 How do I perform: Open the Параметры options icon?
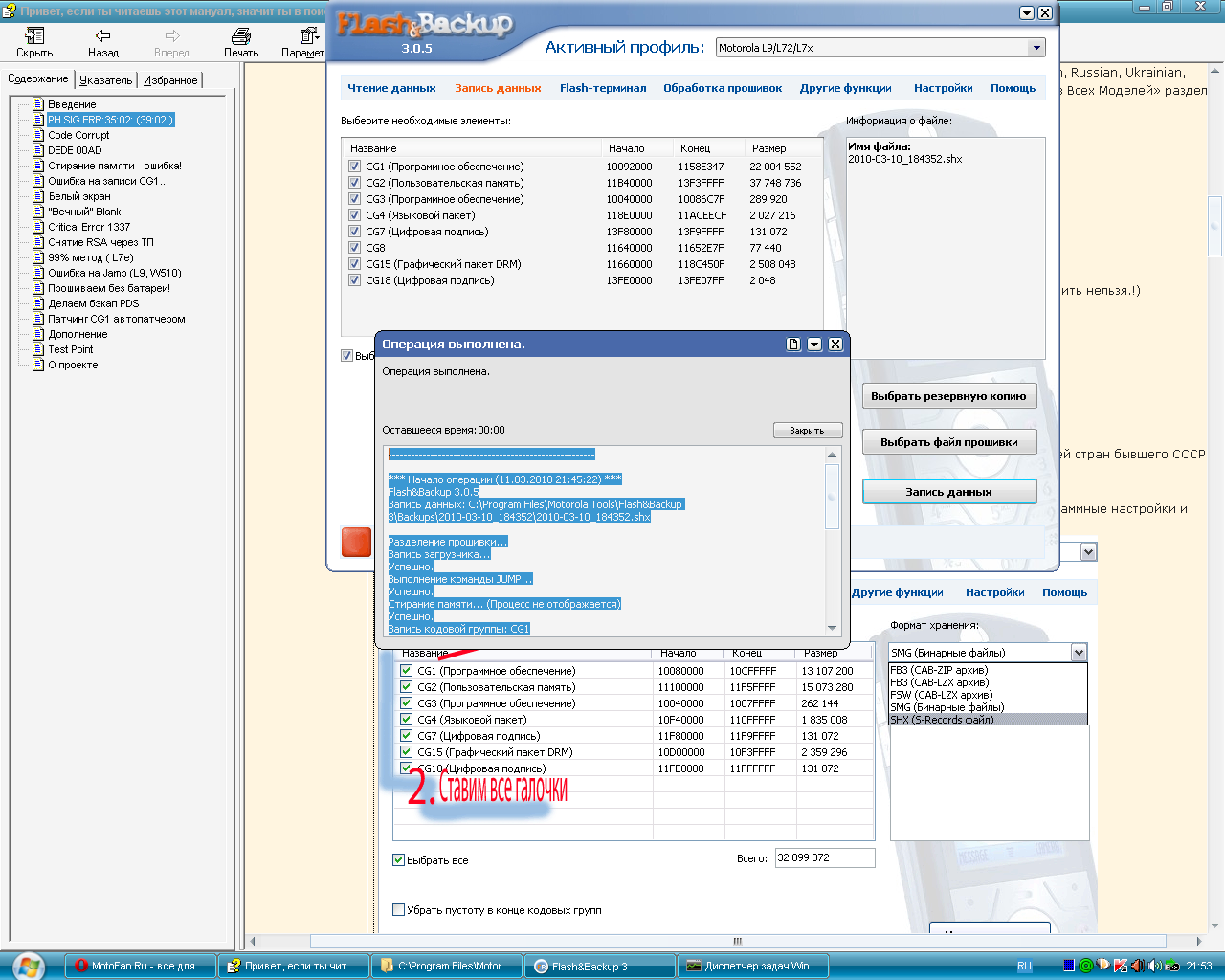pyautogui.click(x=308, y=36)
